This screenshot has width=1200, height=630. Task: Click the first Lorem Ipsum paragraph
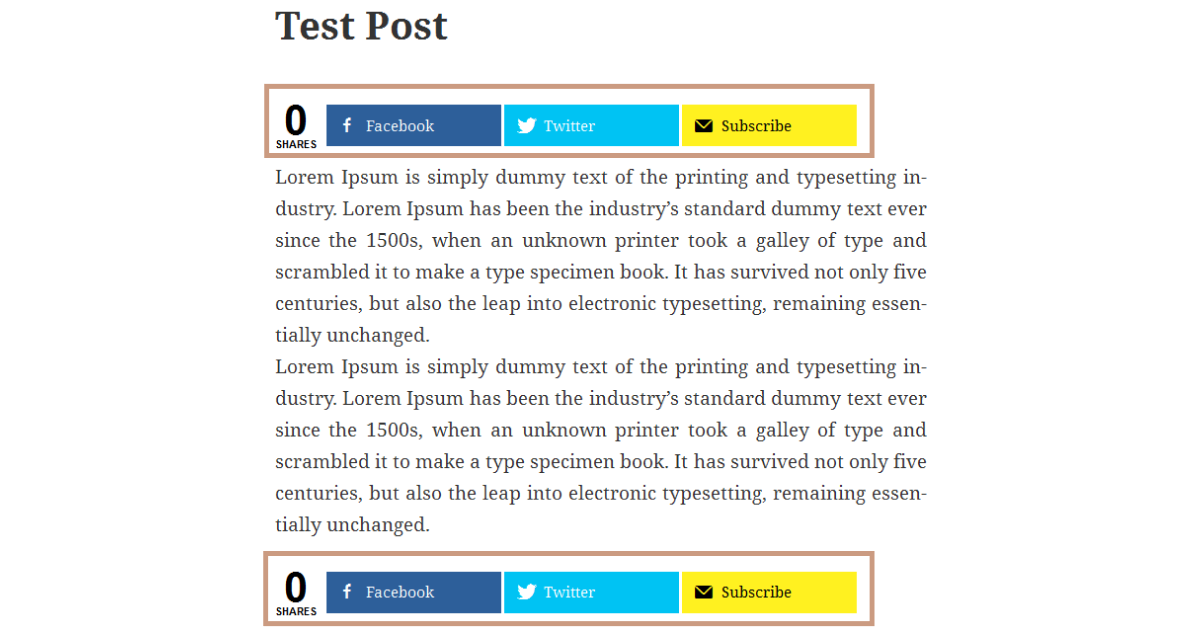(x=600, y=256)
